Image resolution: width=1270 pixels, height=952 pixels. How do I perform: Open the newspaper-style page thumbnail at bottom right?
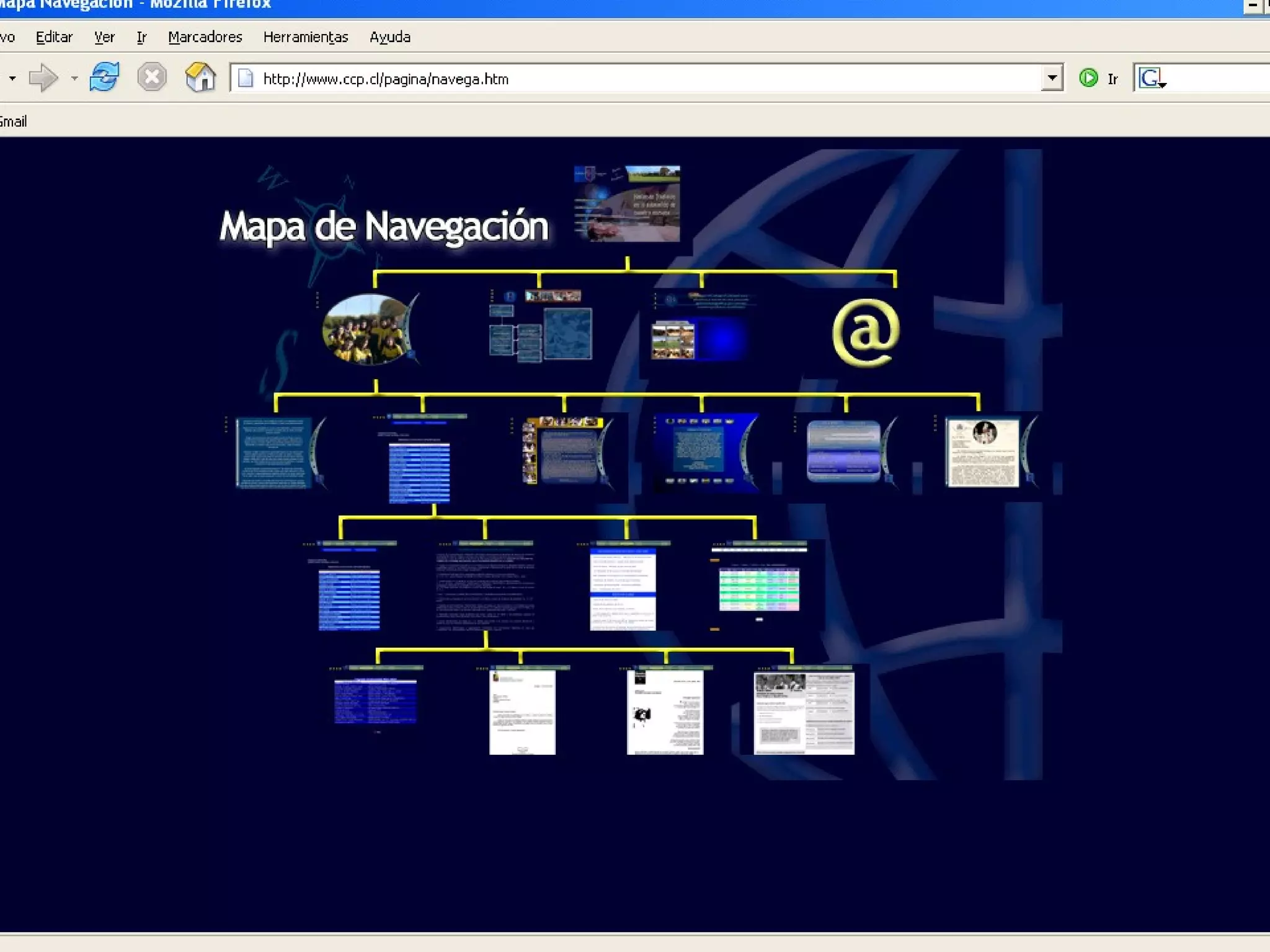pos(804,713)
